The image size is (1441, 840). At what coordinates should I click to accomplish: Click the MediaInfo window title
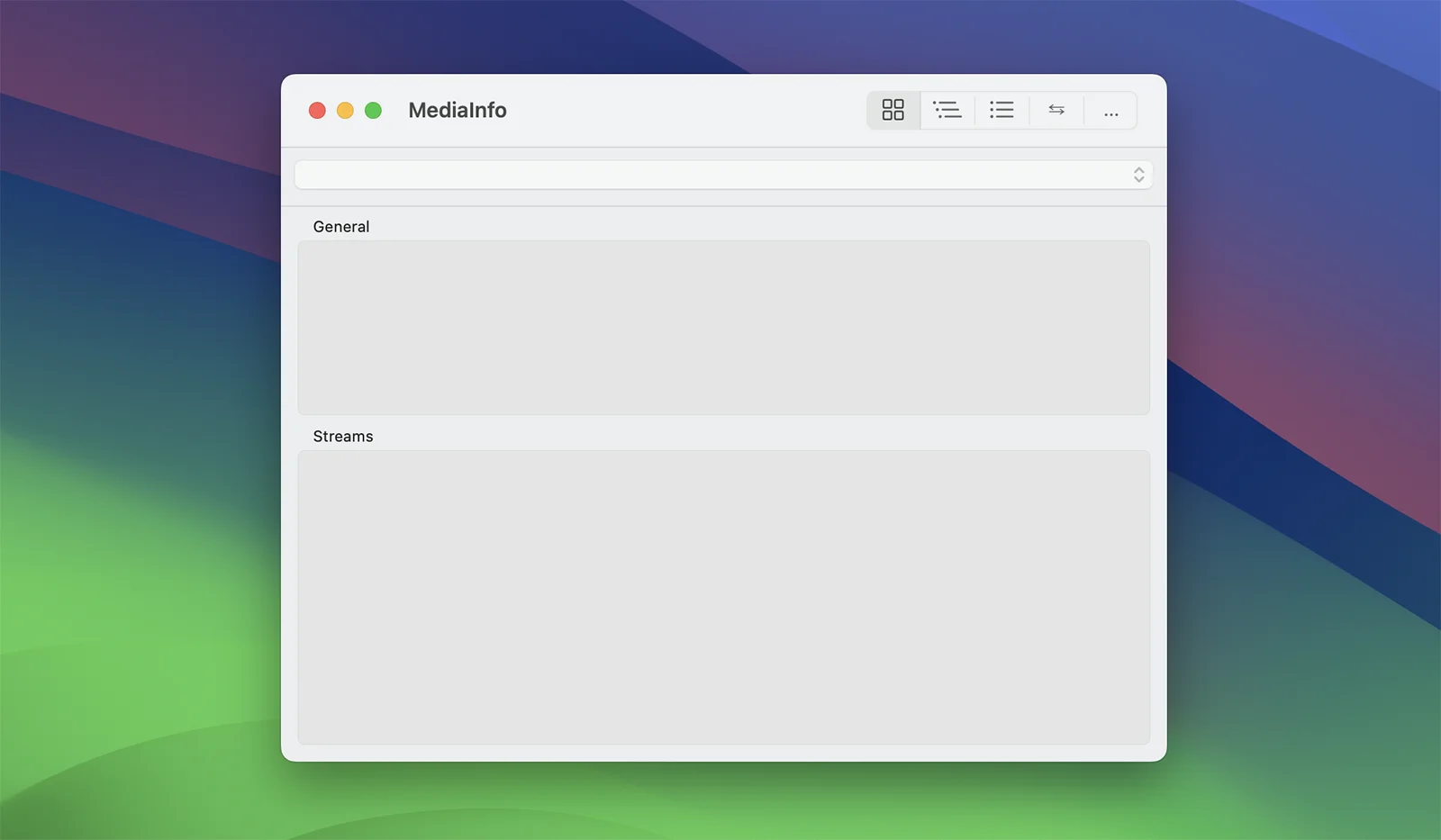click(458, 110)
